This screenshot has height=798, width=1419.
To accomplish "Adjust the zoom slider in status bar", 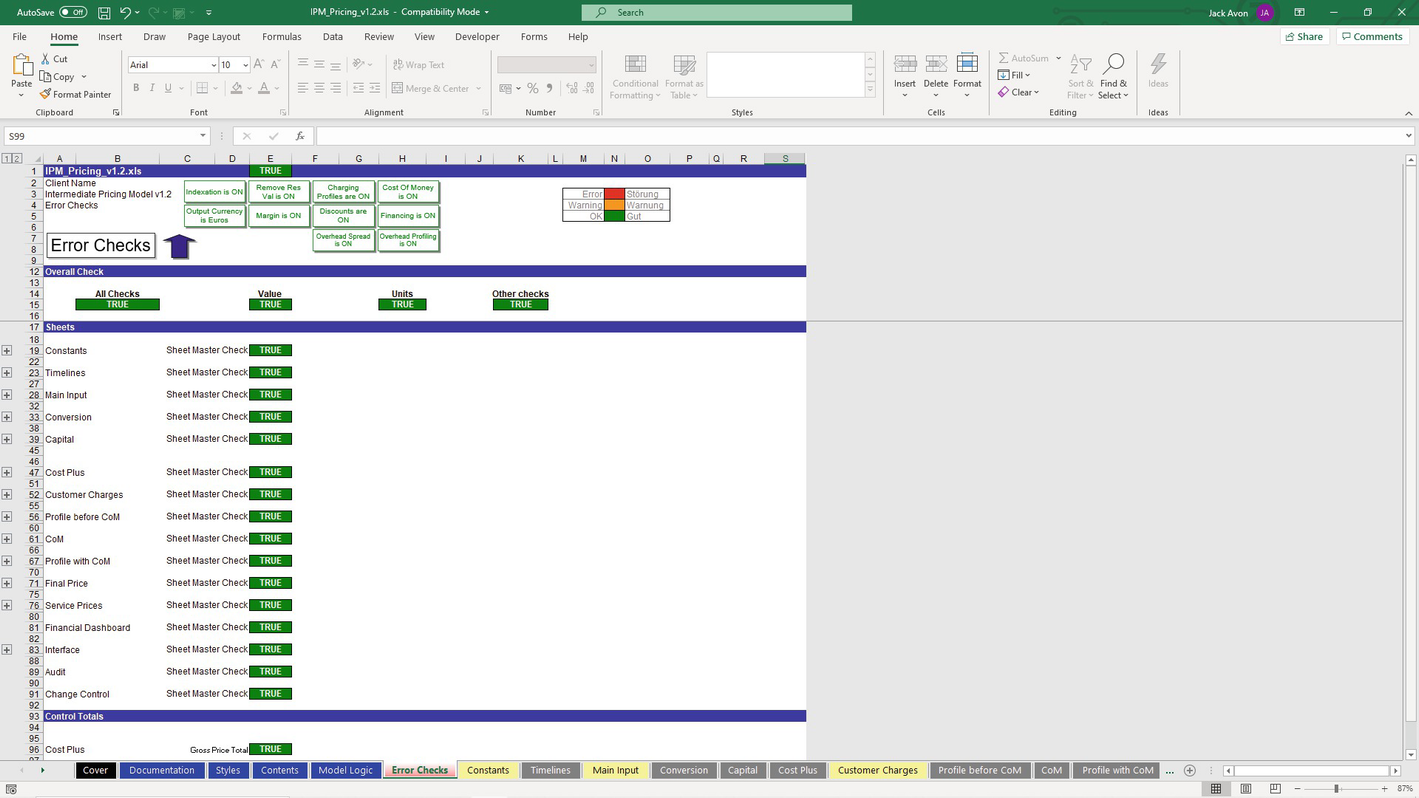I will coord(1336,789).
